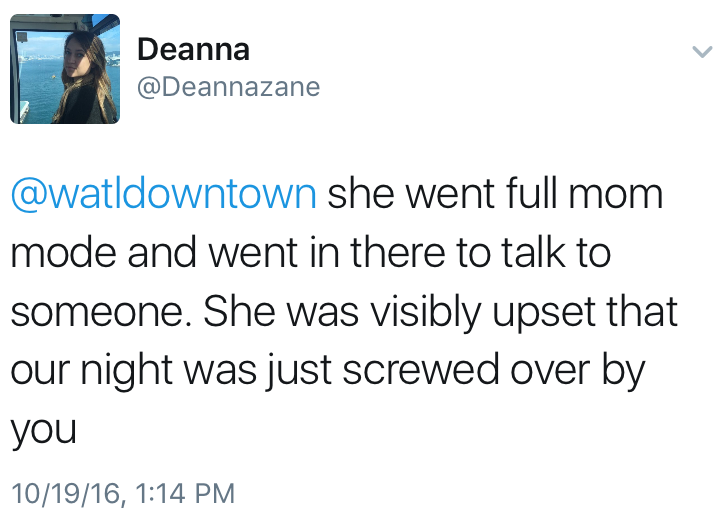This screenshot has width=717, height=517.
Task: Click the line 'our night was just screwed over by'
Action: click(x=328, y=372)
